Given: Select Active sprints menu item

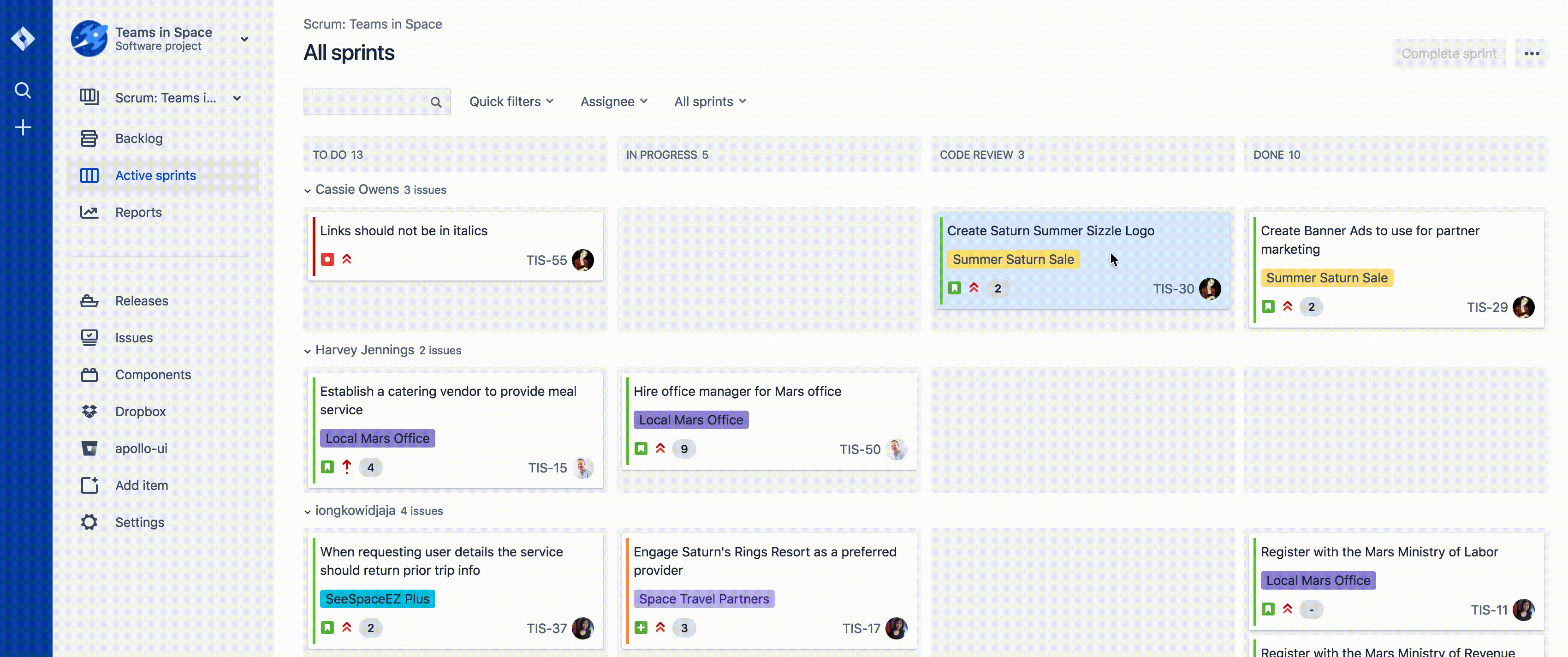Looking at the screenshot, I should point(155,175).
